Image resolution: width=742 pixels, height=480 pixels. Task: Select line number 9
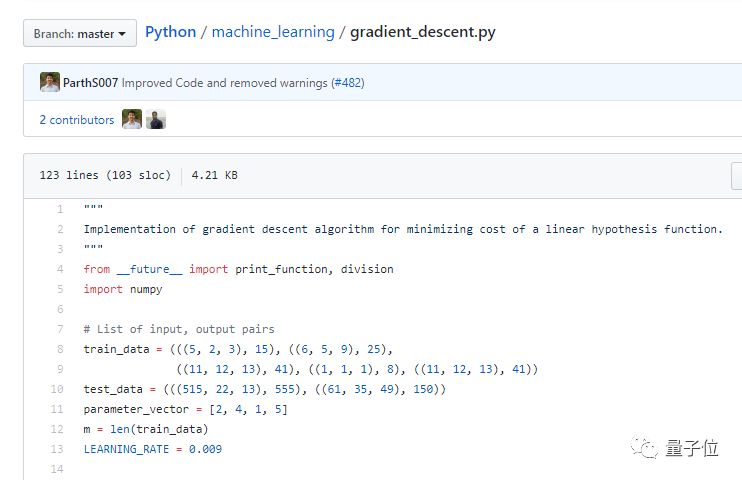(60, 369)
